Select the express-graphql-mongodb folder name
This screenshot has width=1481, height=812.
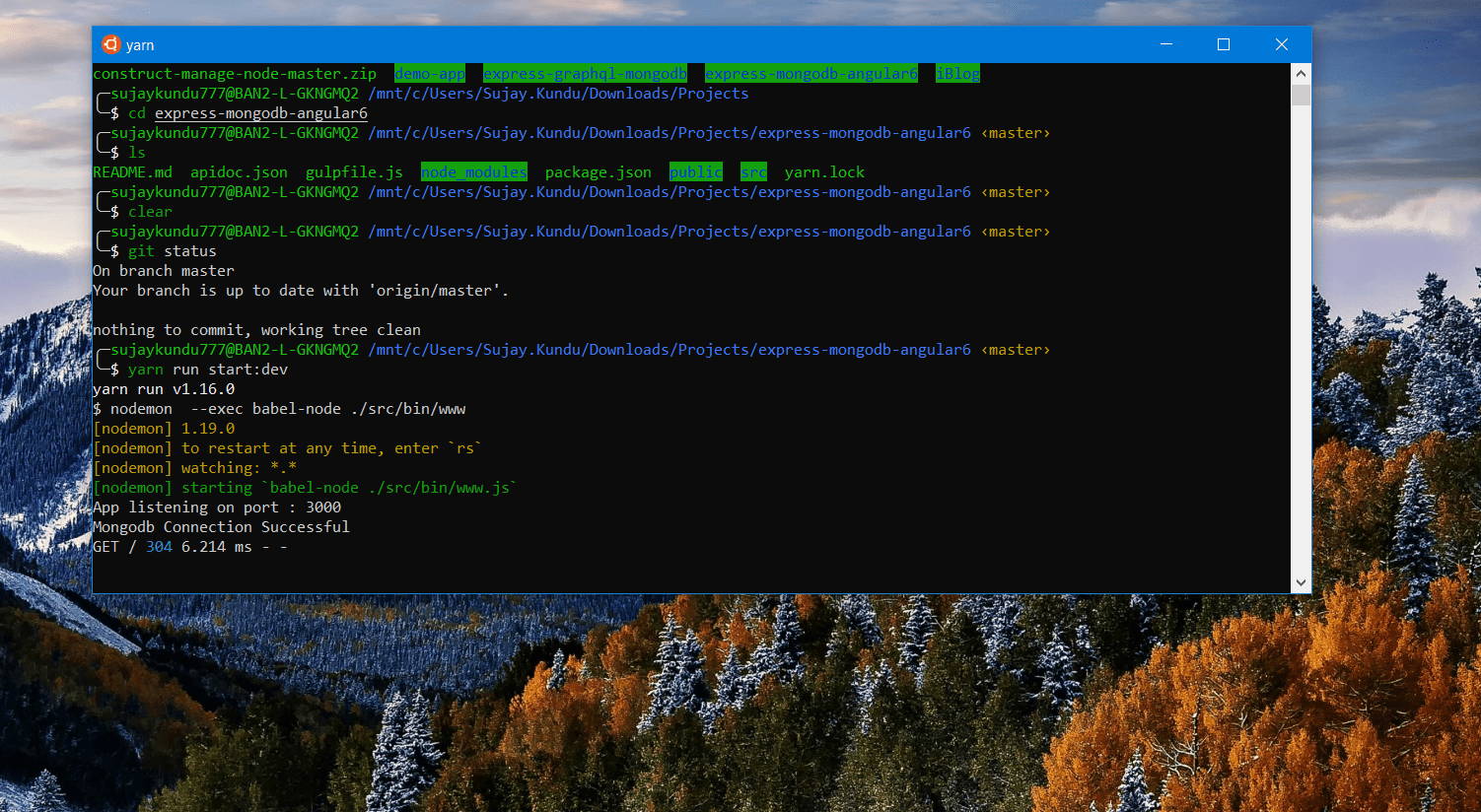[x=585, y=73]
